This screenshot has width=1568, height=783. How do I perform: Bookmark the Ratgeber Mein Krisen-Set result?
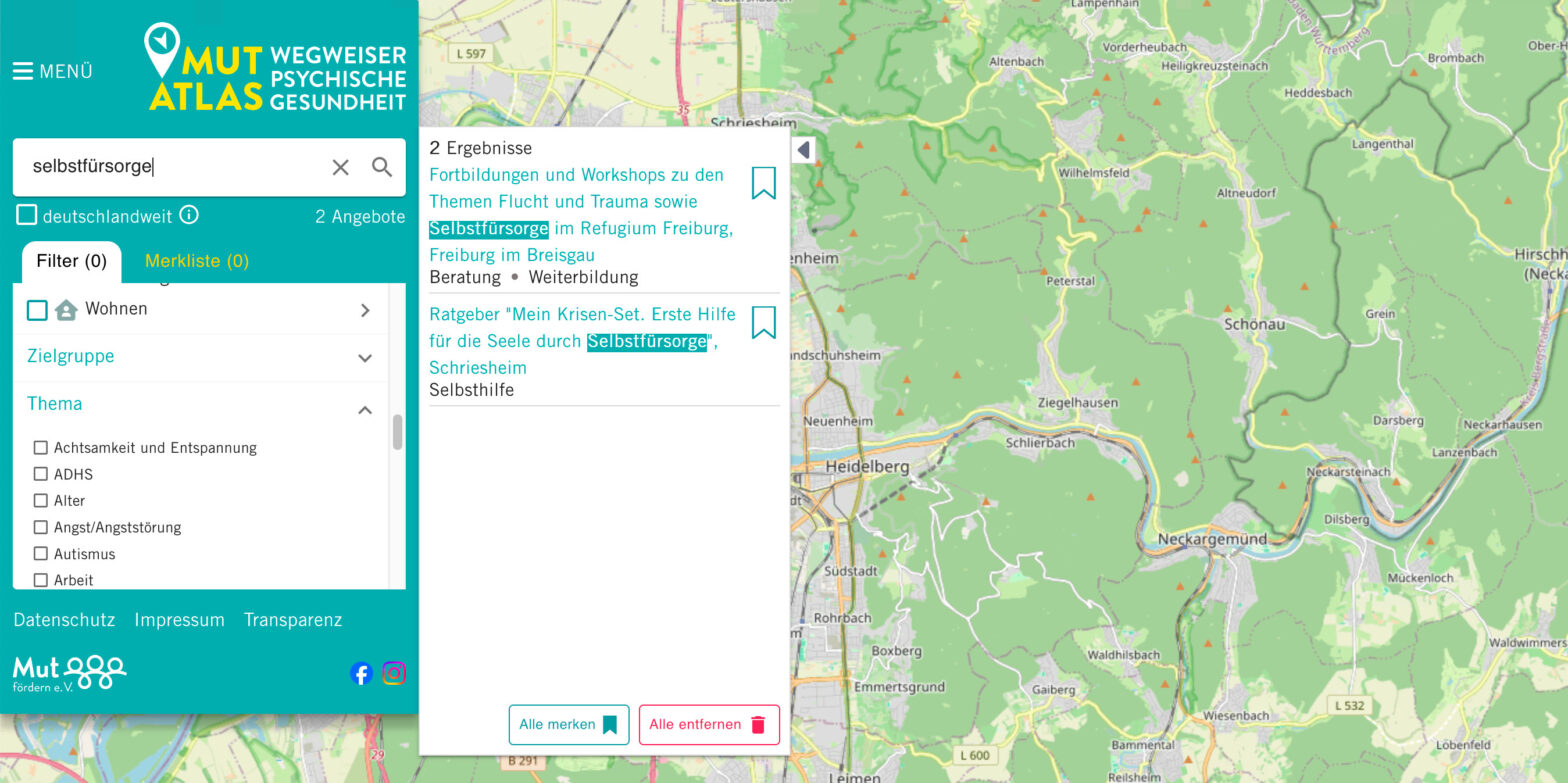click(x=764, y=322)
